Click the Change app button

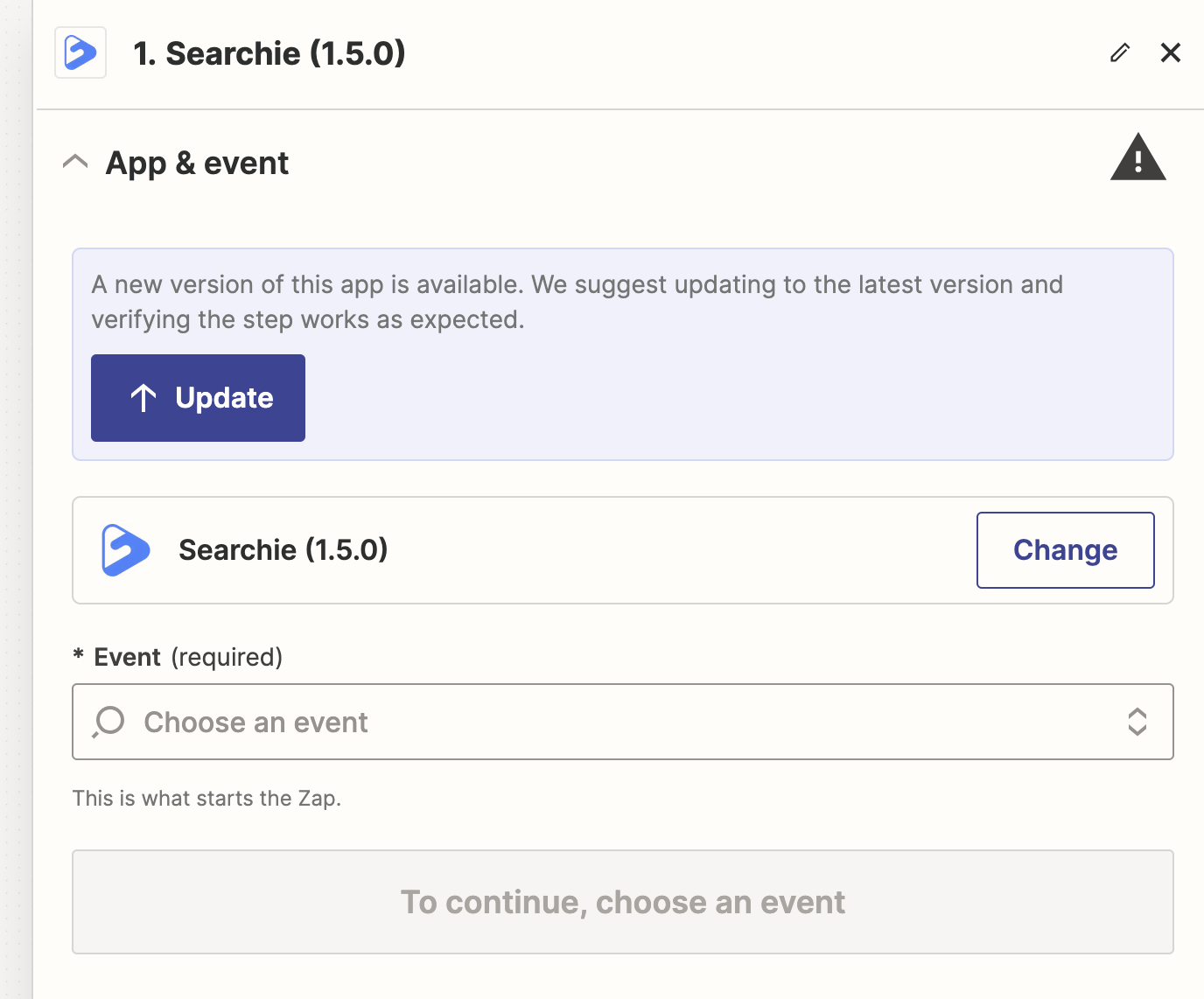pos(1065,550)
